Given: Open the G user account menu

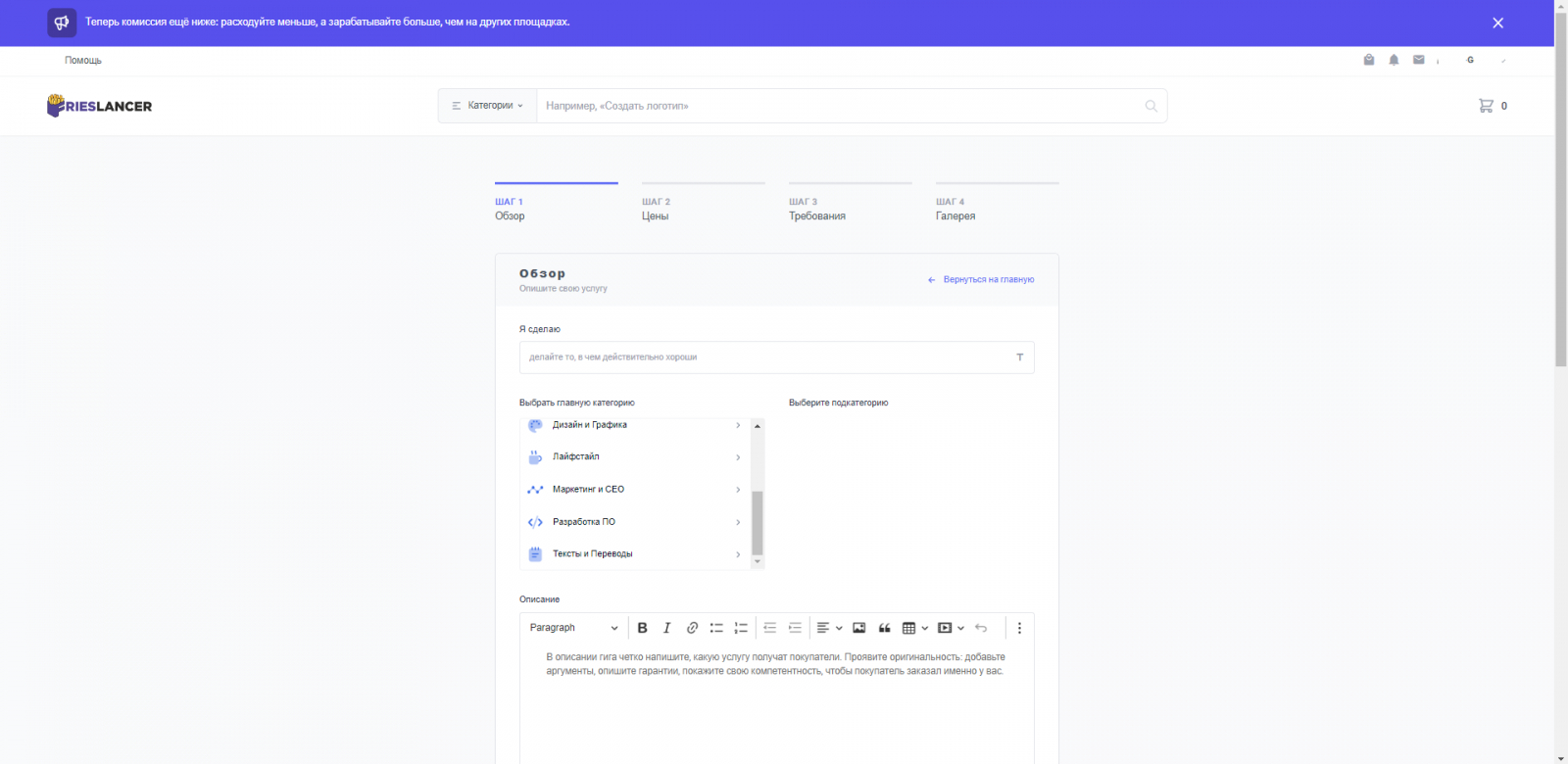Looking at the screenshot, I should [1470, 60].
